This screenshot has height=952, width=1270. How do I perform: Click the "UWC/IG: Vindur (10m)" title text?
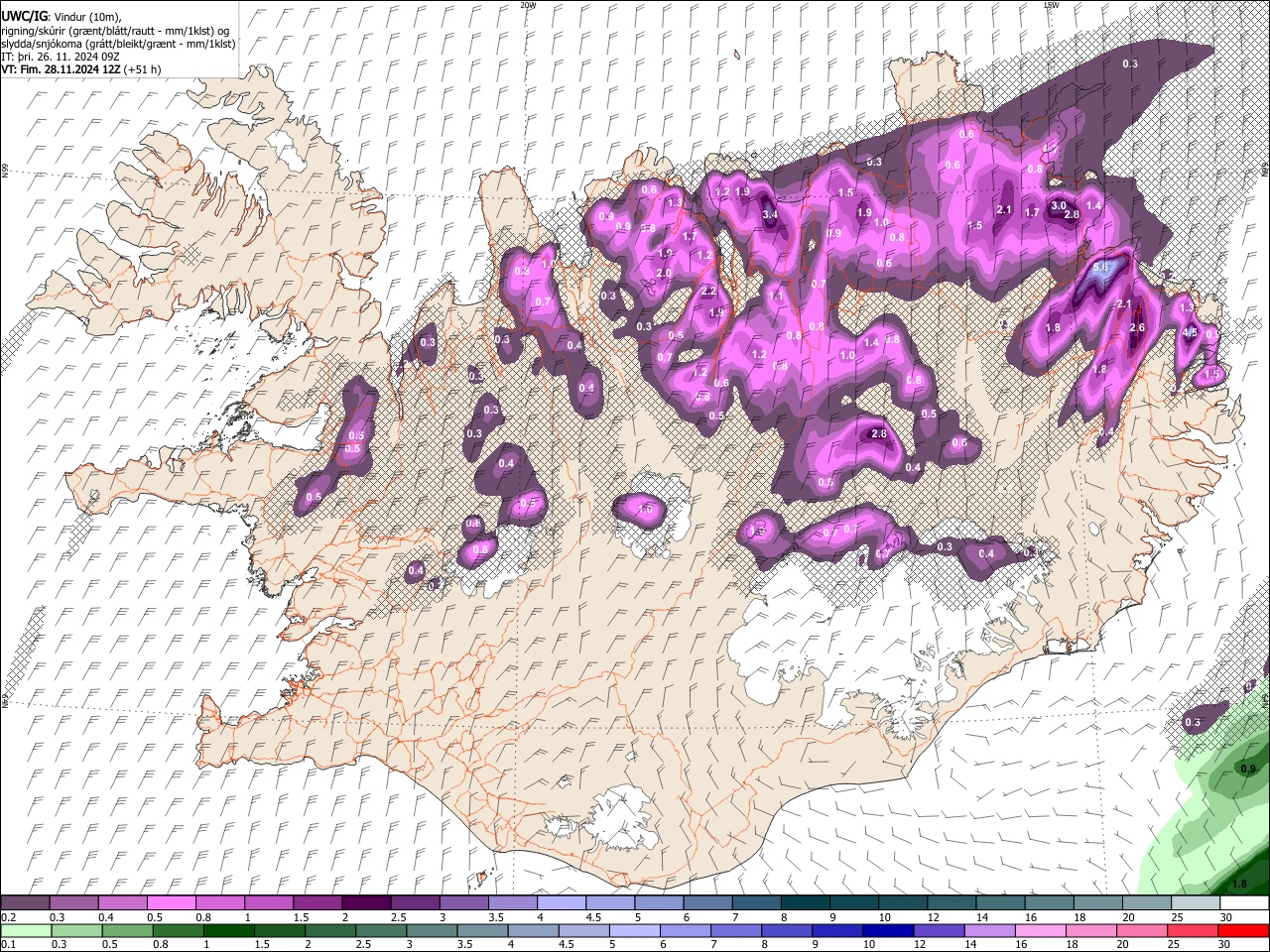60,17
